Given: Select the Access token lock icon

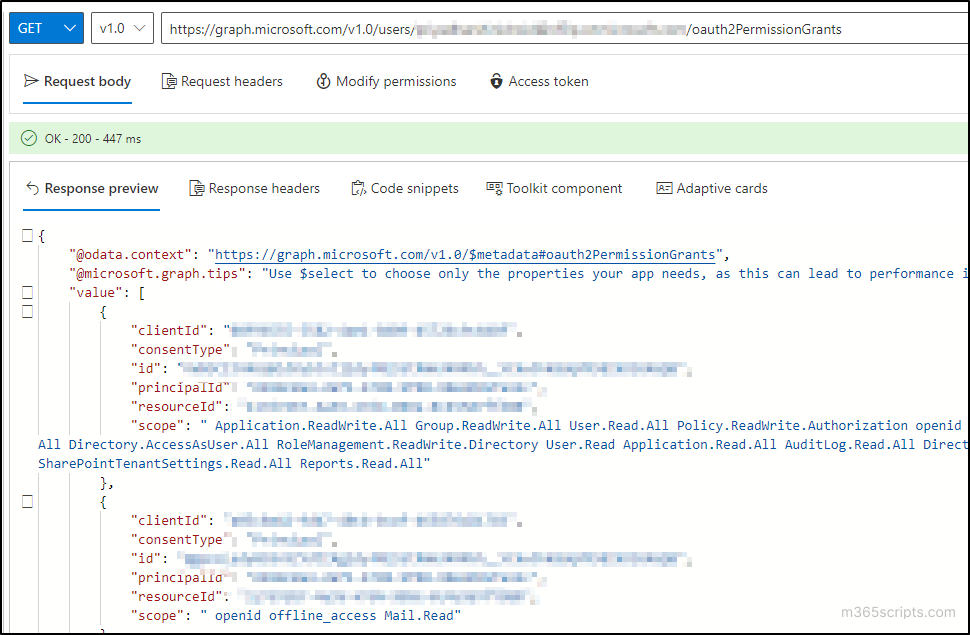Looking at the screenshot, I should pos(498,82).
